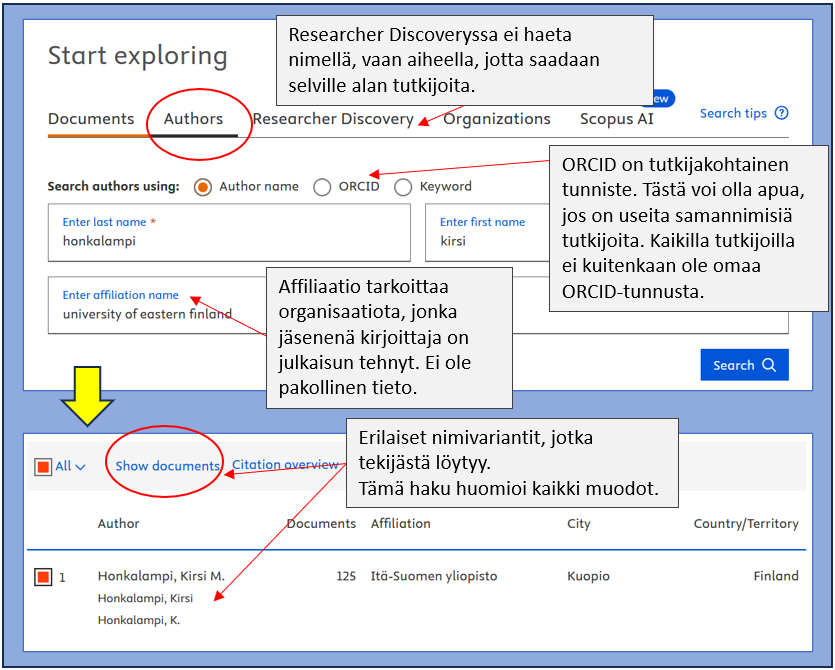
Task: Click the Search tips link text
Action: click(x=733, y=113)
